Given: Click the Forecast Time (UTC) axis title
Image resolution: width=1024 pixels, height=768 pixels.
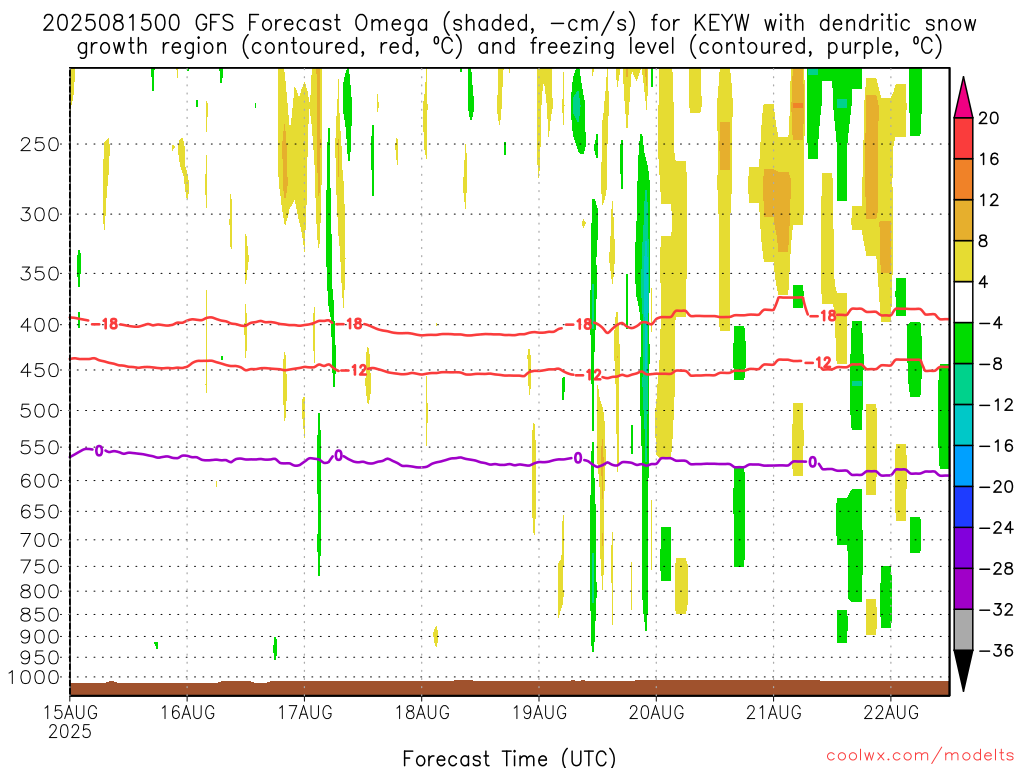Looking at the screenshot, I should 509,758.
